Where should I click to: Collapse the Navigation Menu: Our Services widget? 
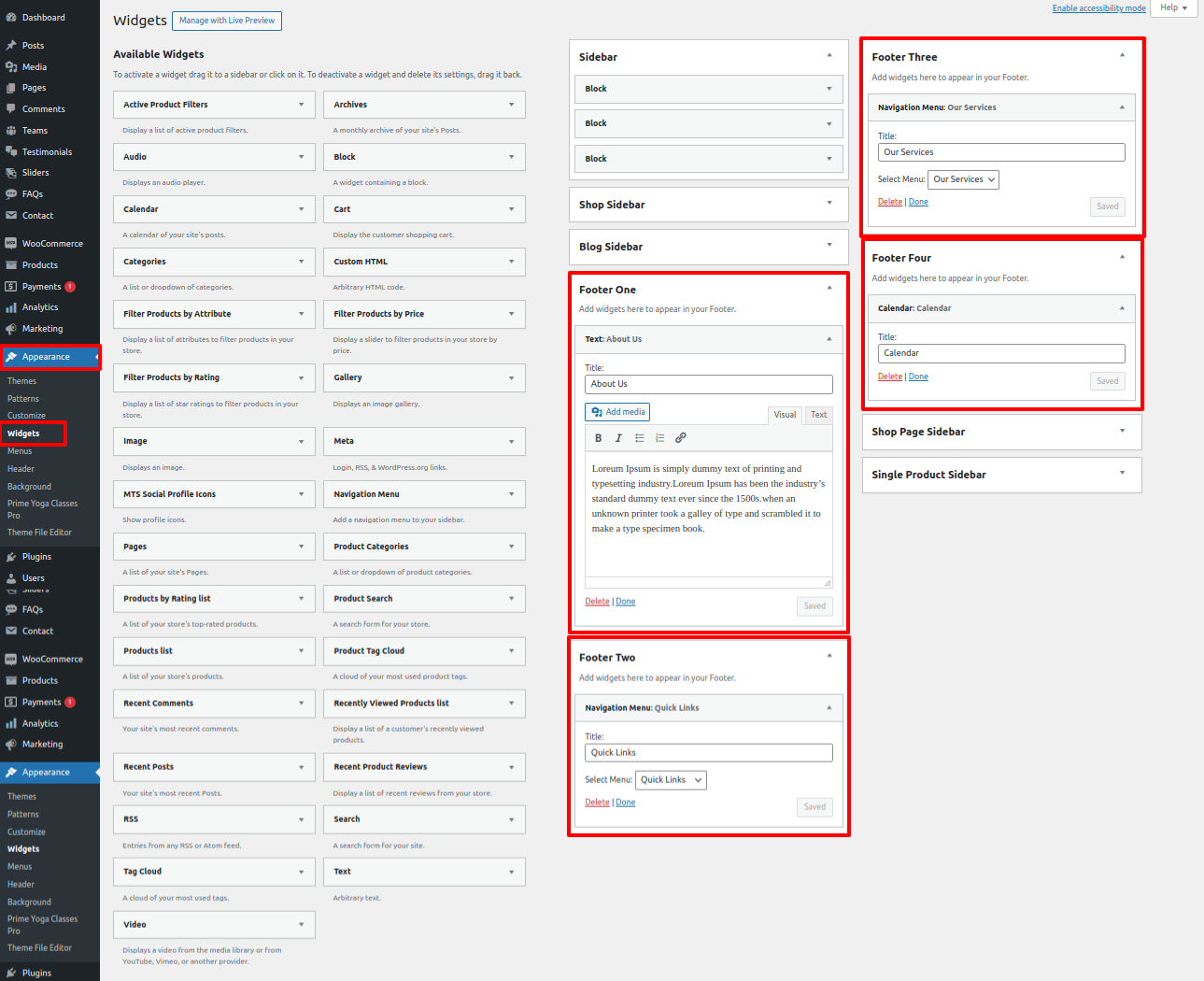[1122, 107]
